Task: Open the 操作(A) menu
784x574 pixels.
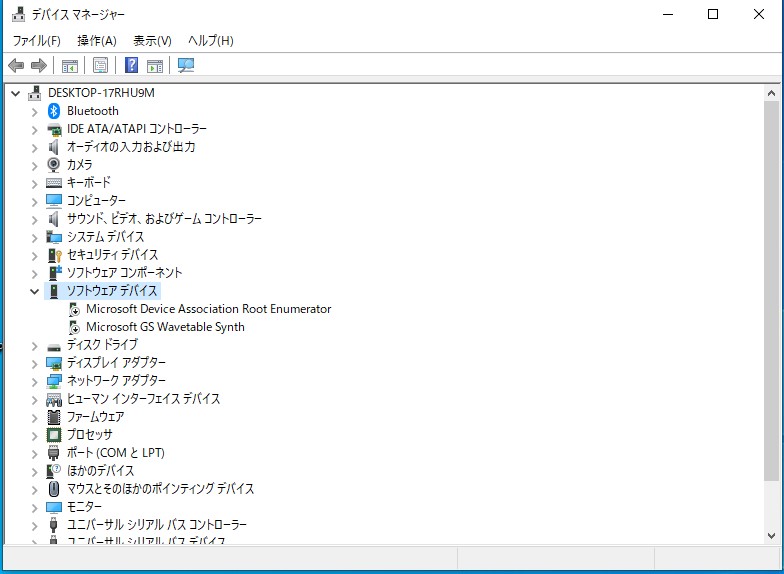Action: click(97, 40)
